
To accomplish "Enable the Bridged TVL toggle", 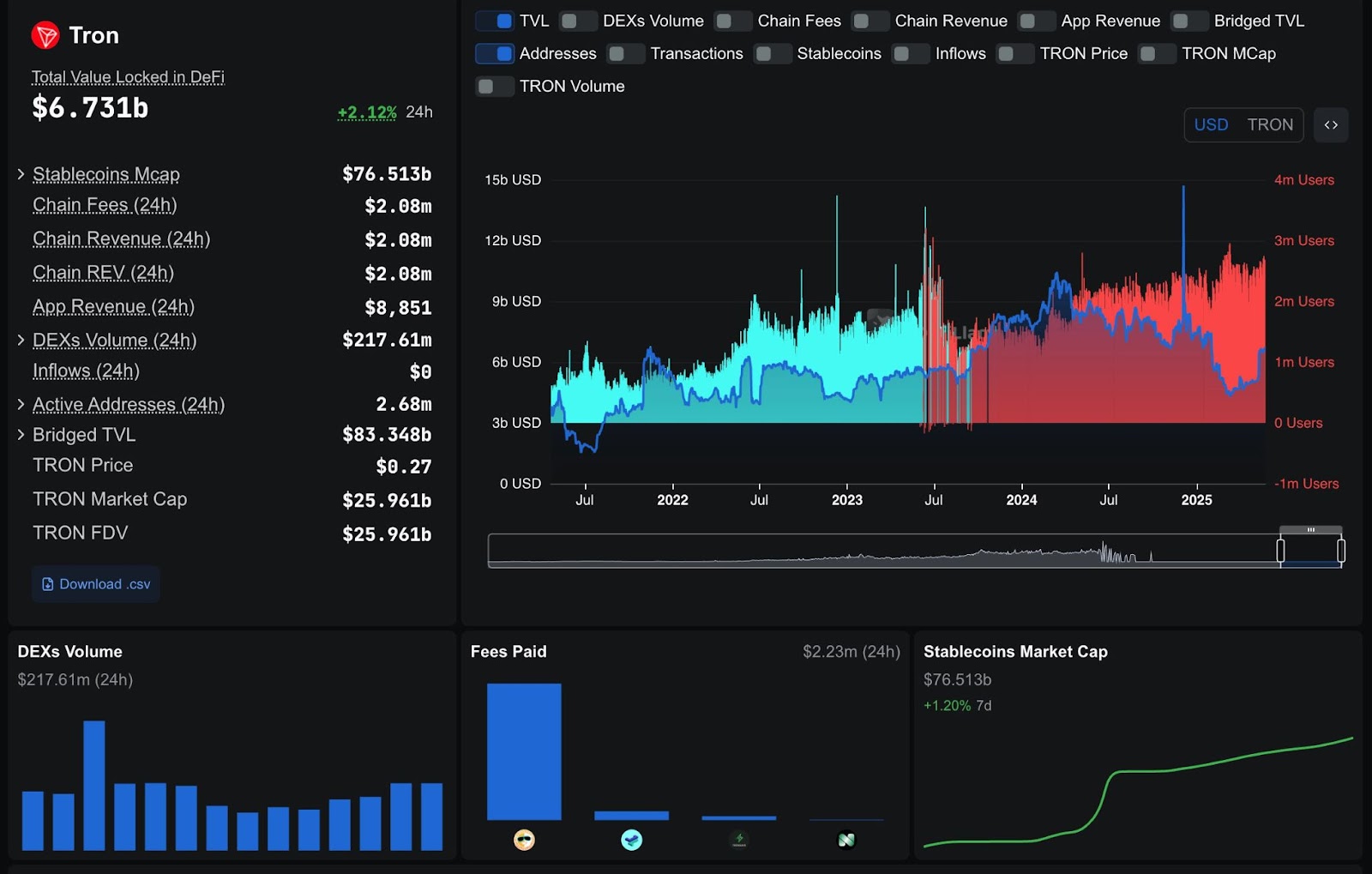I will (x=1189, y=21).
